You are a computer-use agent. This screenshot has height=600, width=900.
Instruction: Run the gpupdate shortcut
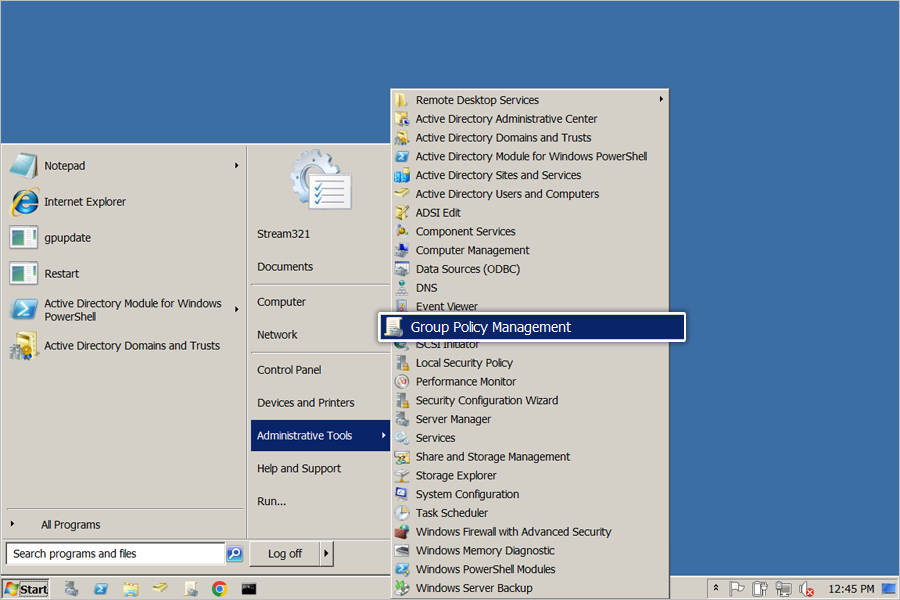point(67,238)
